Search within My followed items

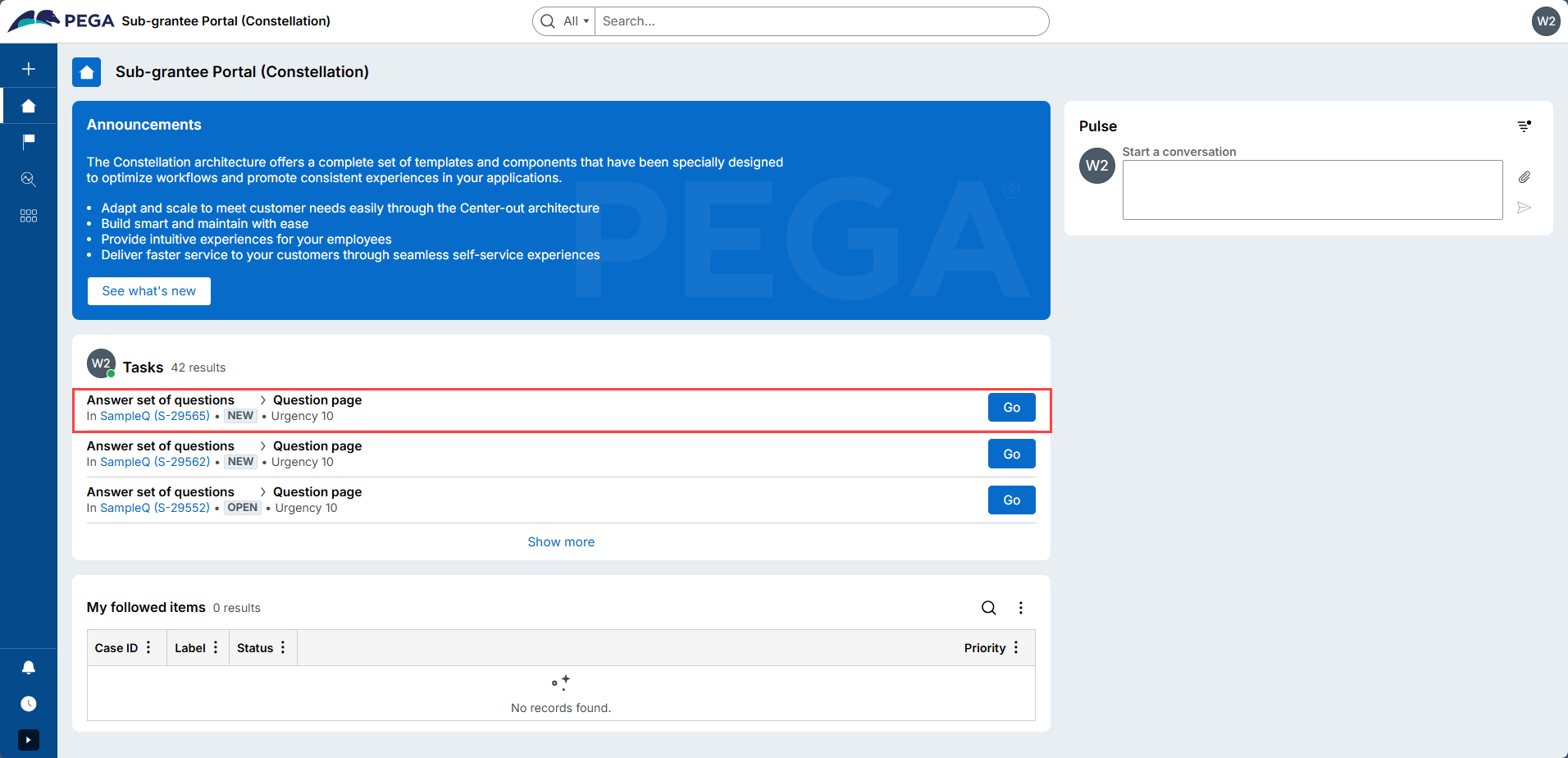989,608
